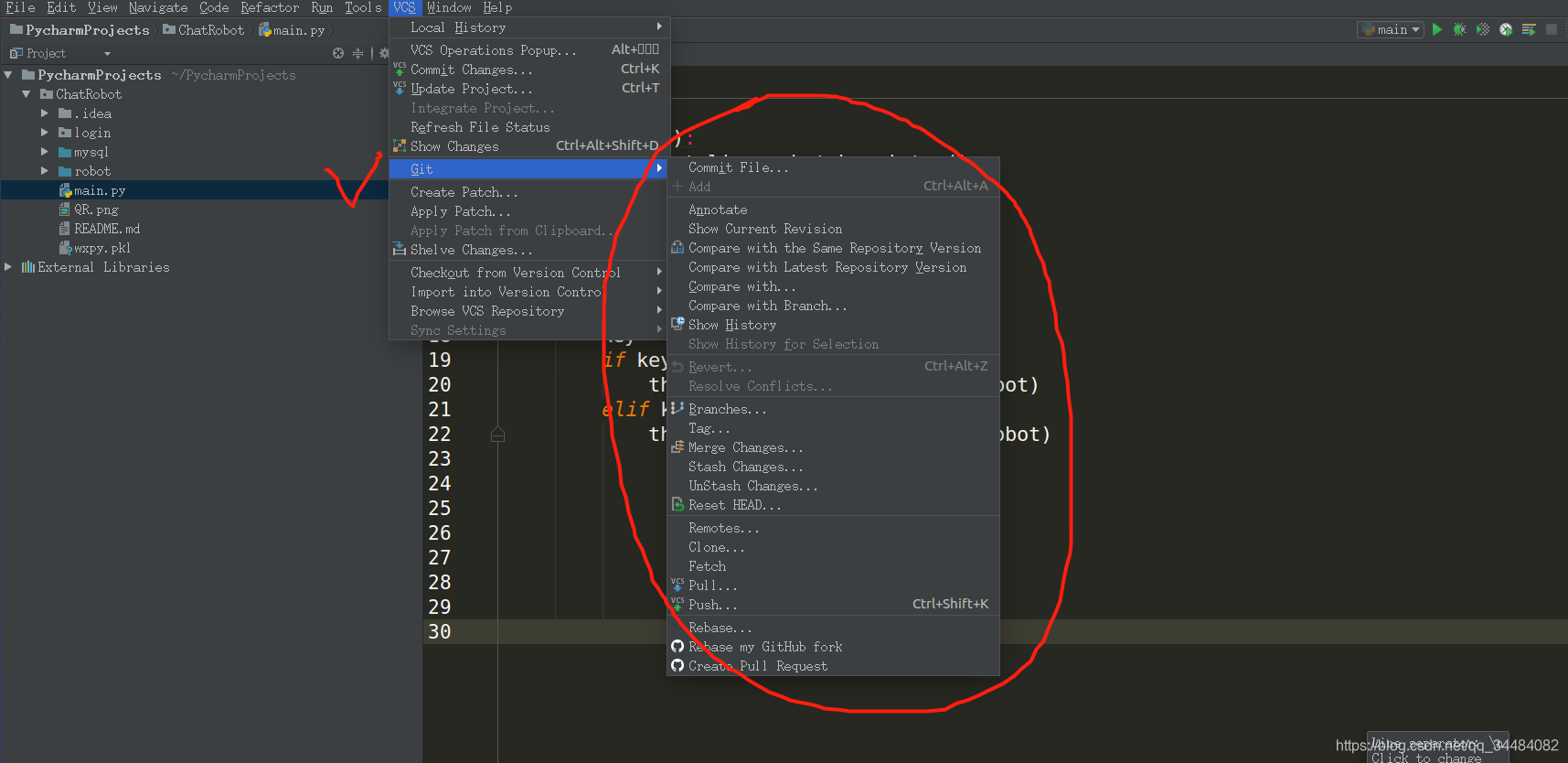Open the Navigate menu in menu bar
1568x763 pixels.
coord(158,7)
